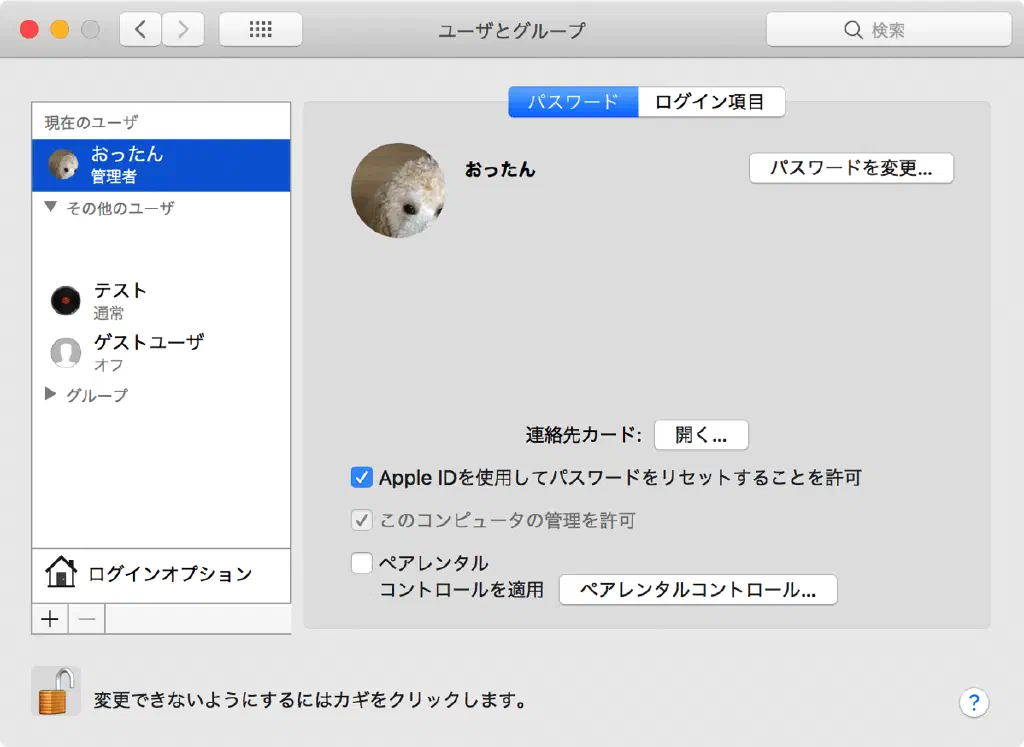The height and width of the screenshot is (747, 1024).
Task: Toggle Apple ID password reset checkbox
Action: point(361,477)
